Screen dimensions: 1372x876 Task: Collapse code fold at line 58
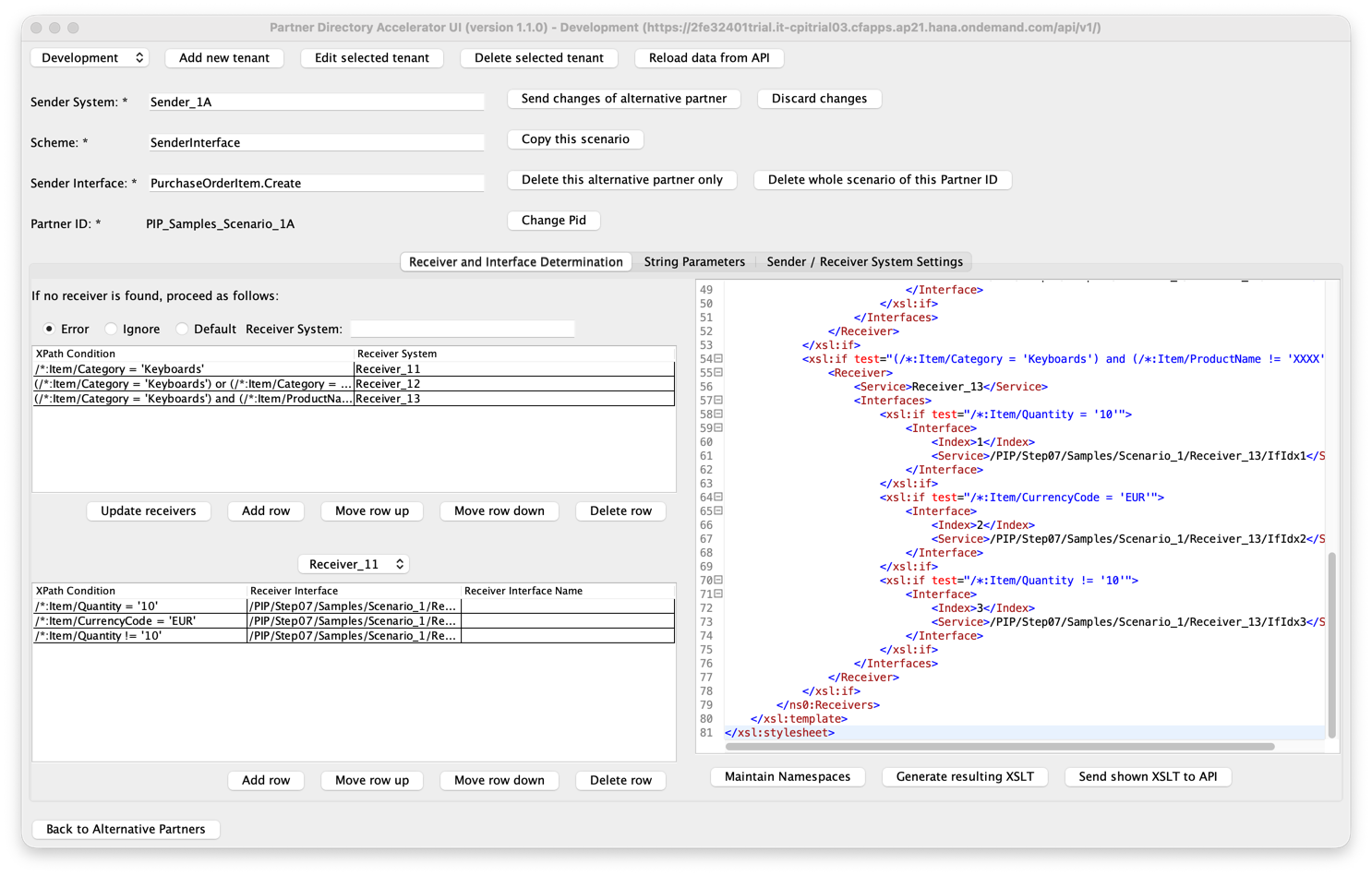point(718,414)
